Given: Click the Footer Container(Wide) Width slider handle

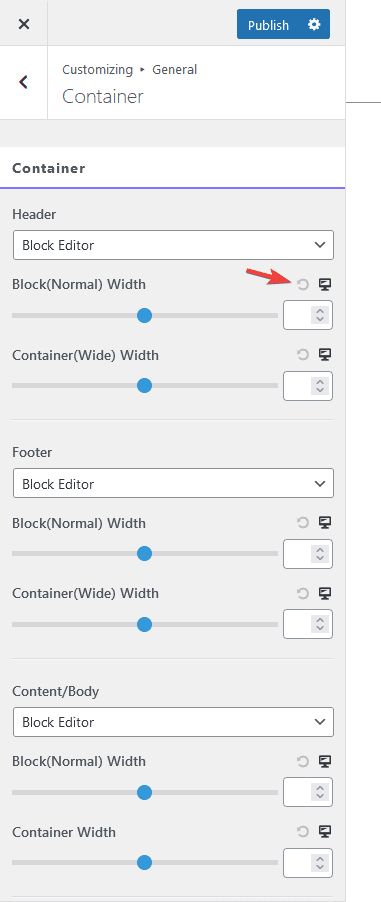Looking at the screenshot, I should 144,624.
